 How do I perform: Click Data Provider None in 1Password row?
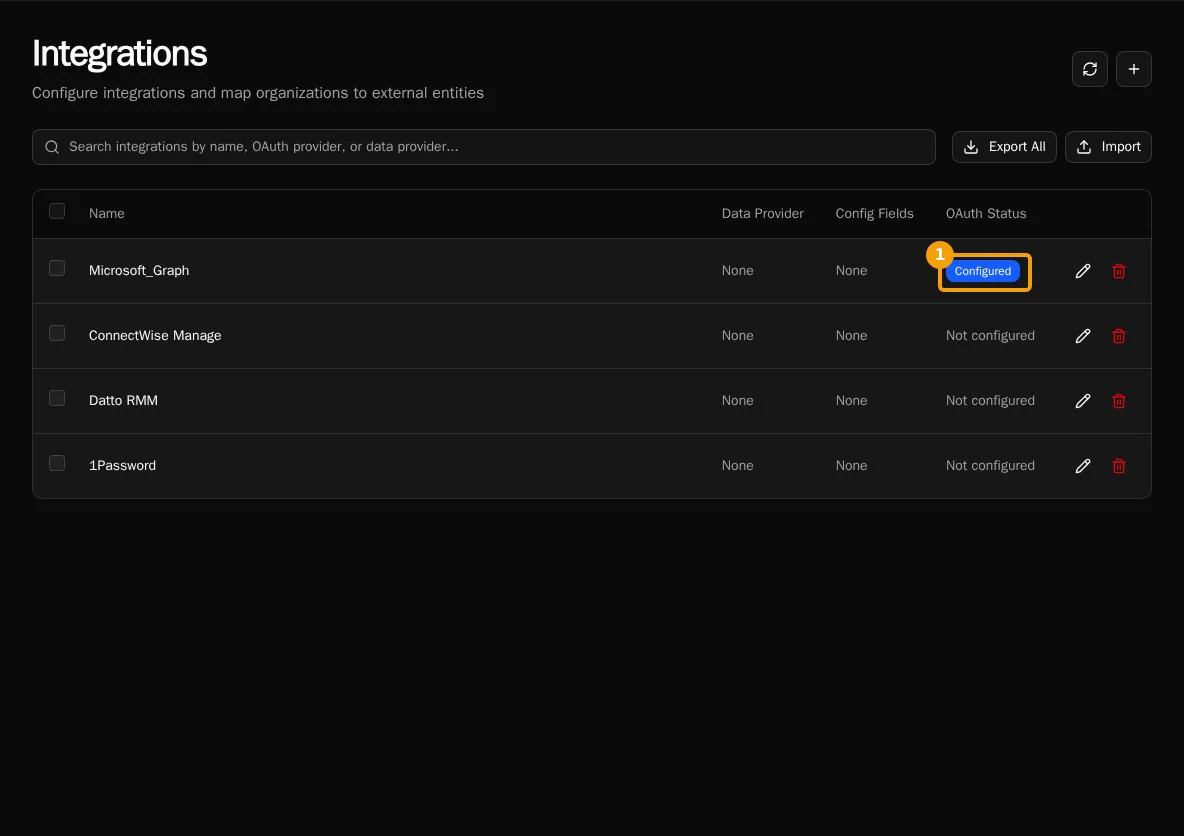tap(738, 465)
